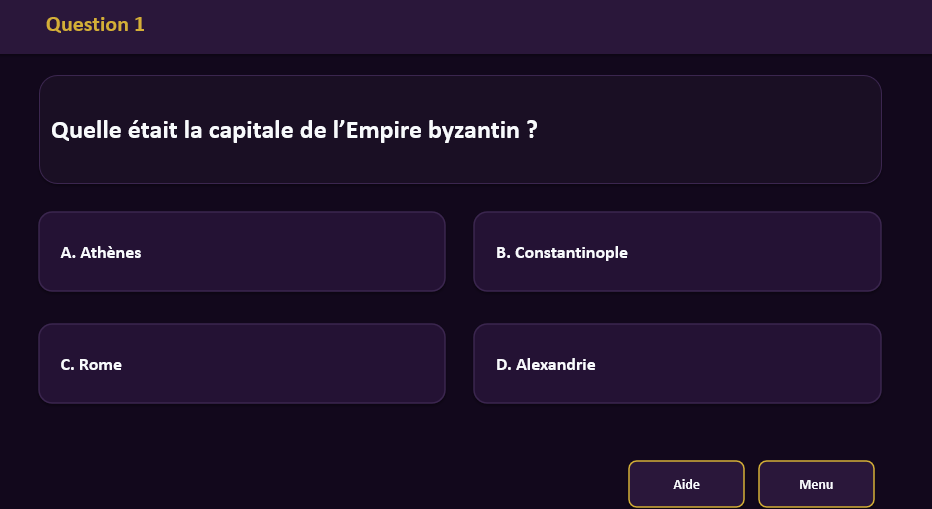
Task: Click the word Alexandrie
Action: [x=555, y=365]
